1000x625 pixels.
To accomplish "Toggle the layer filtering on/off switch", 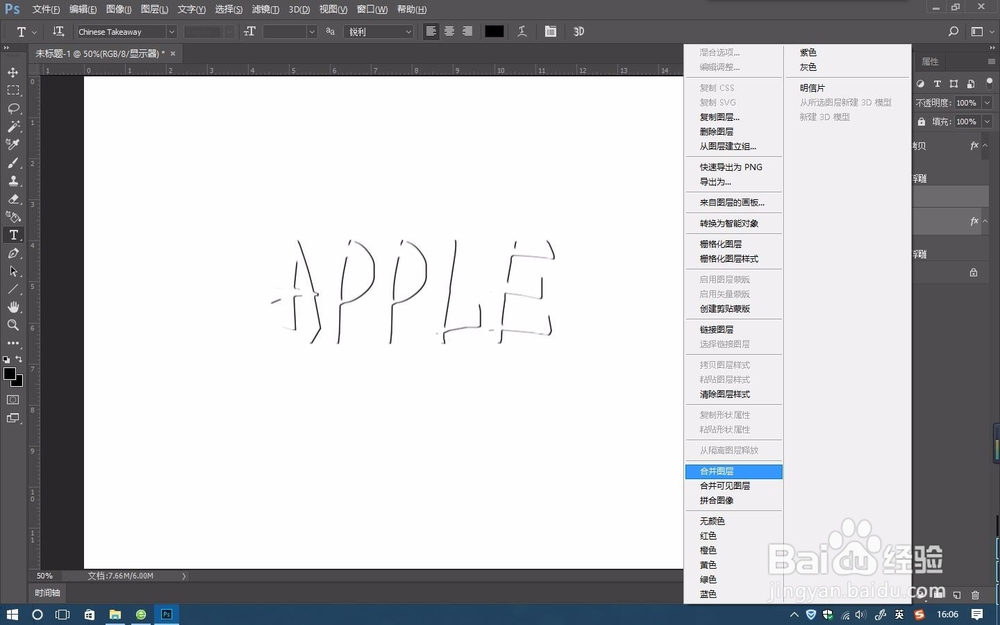I will coord(991,84).
